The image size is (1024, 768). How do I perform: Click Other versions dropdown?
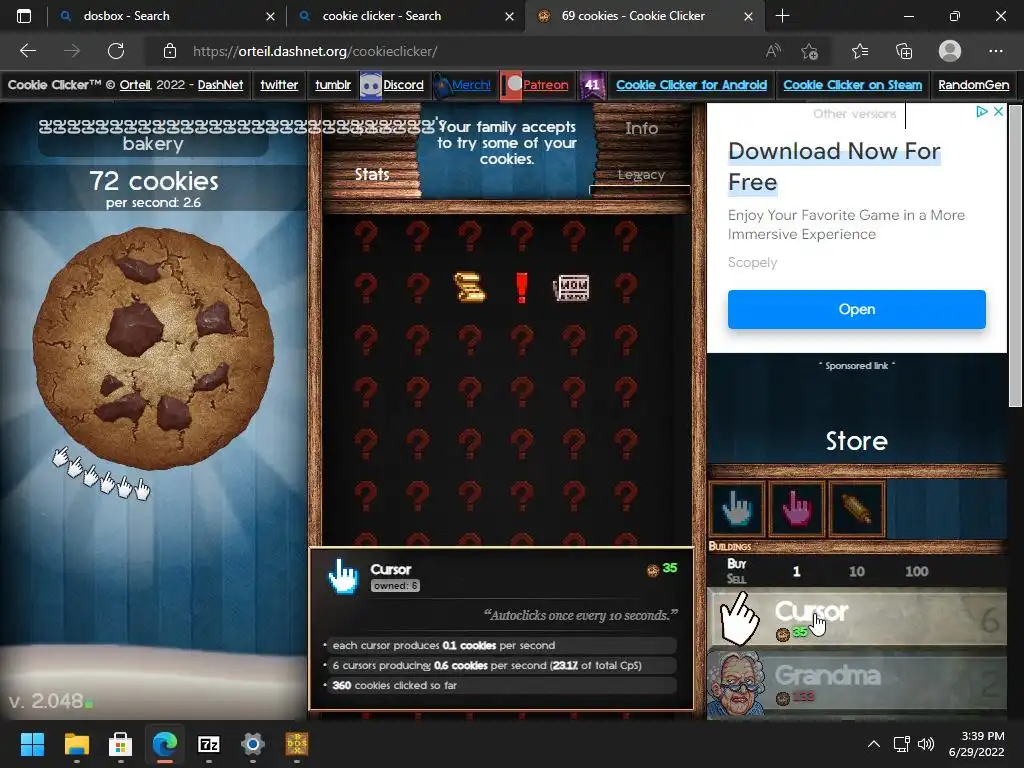click(854, 114)
